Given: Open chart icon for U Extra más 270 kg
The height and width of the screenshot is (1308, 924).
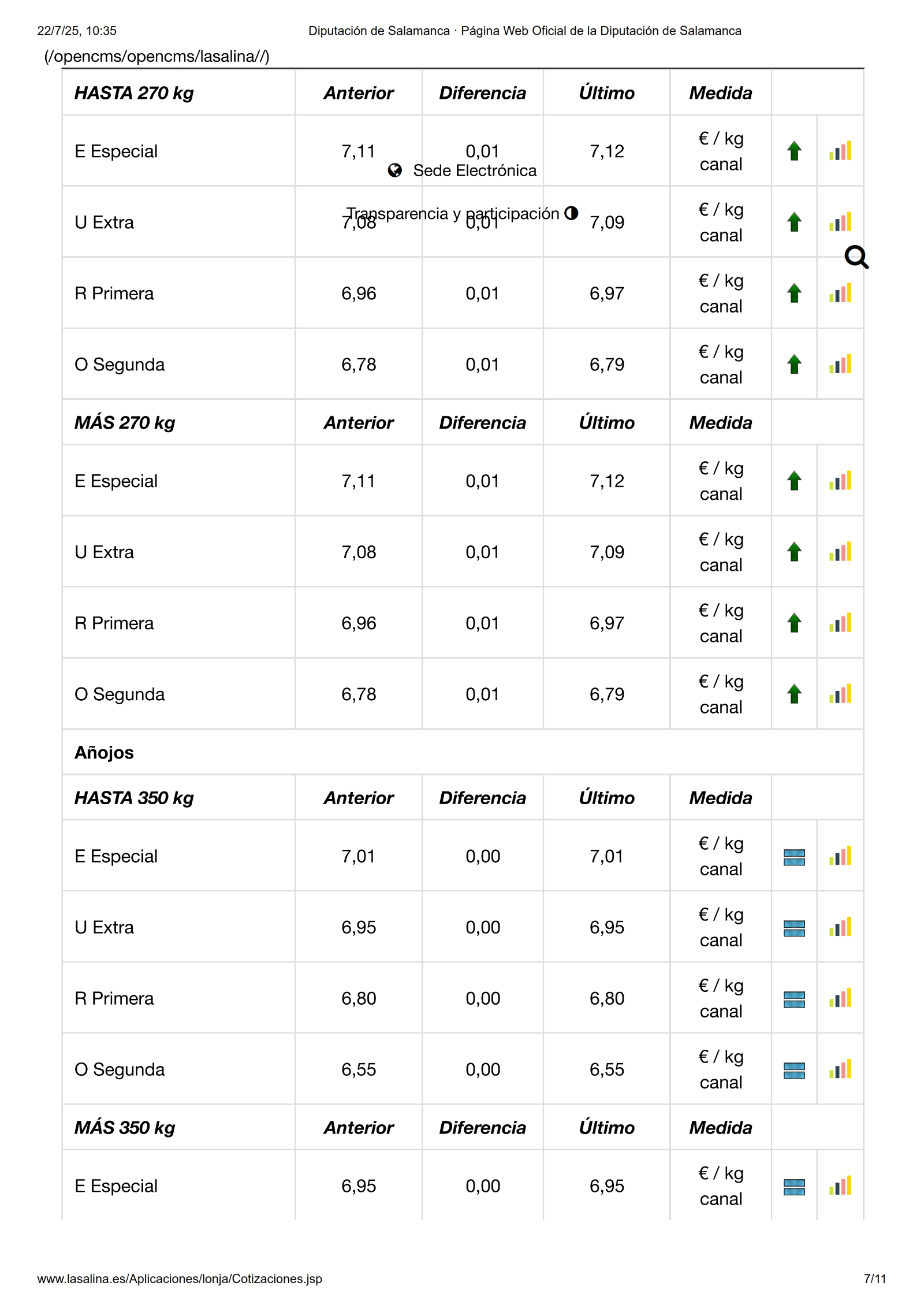Looking at the screenshot, I should [840, 552].
